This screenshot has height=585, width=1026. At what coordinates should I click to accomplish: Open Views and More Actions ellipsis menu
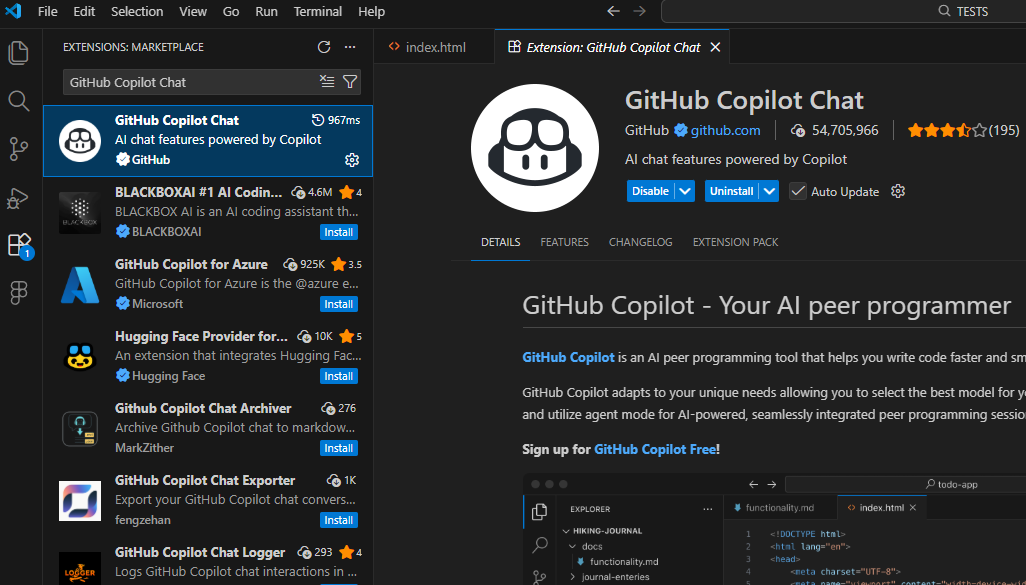coord(350,47)
